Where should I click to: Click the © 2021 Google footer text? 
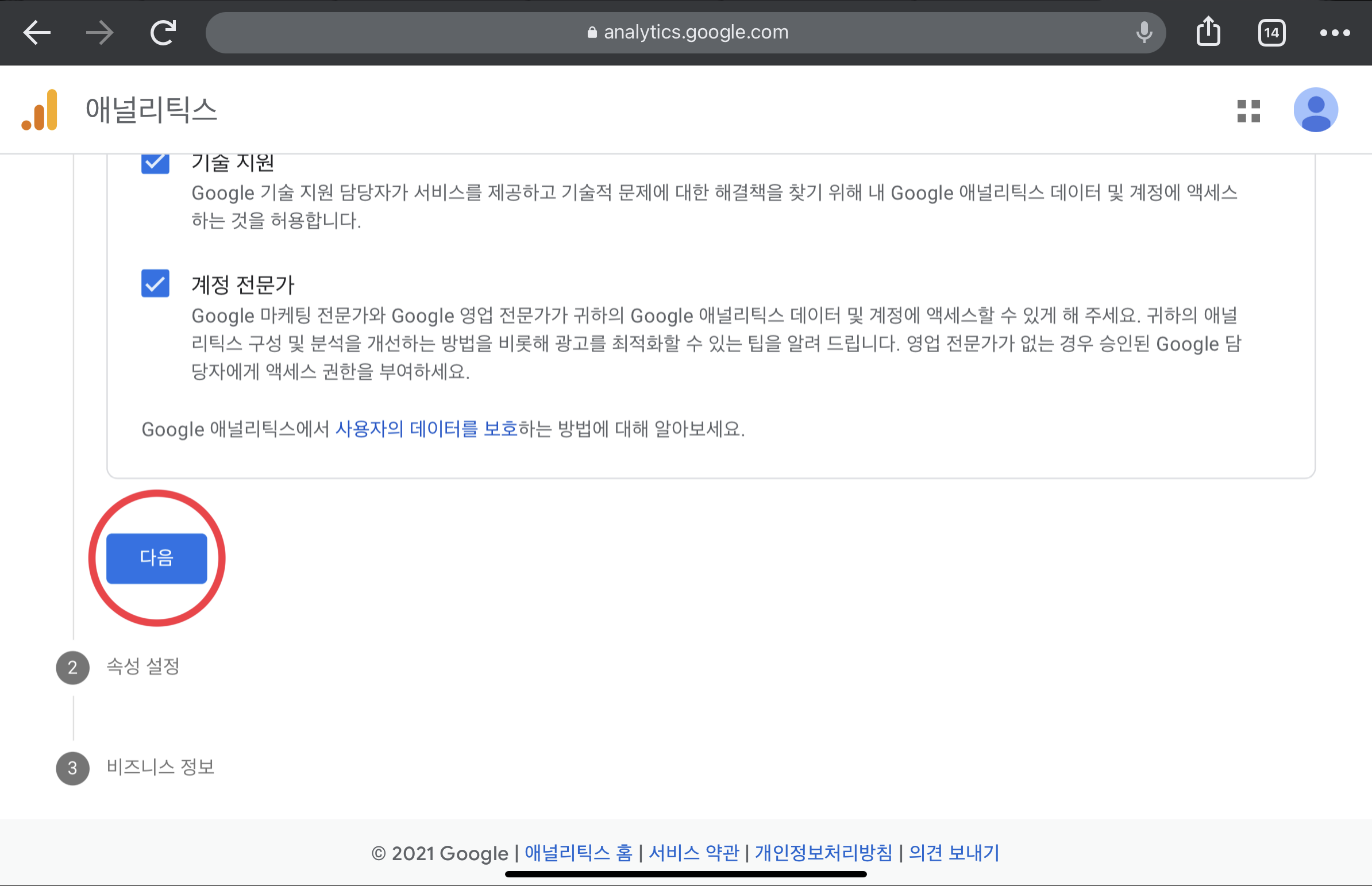[440, 853]
